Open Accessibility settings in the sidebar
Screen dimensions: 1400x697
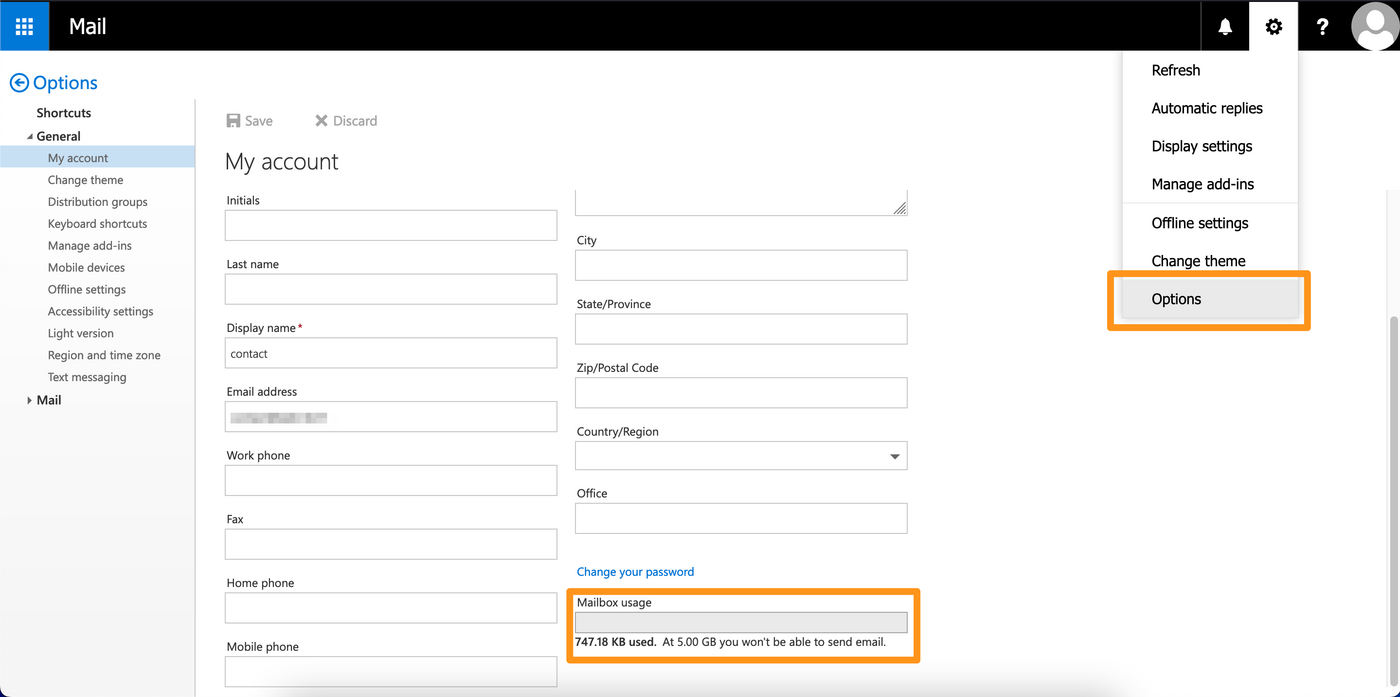click(x=100, y=312)
